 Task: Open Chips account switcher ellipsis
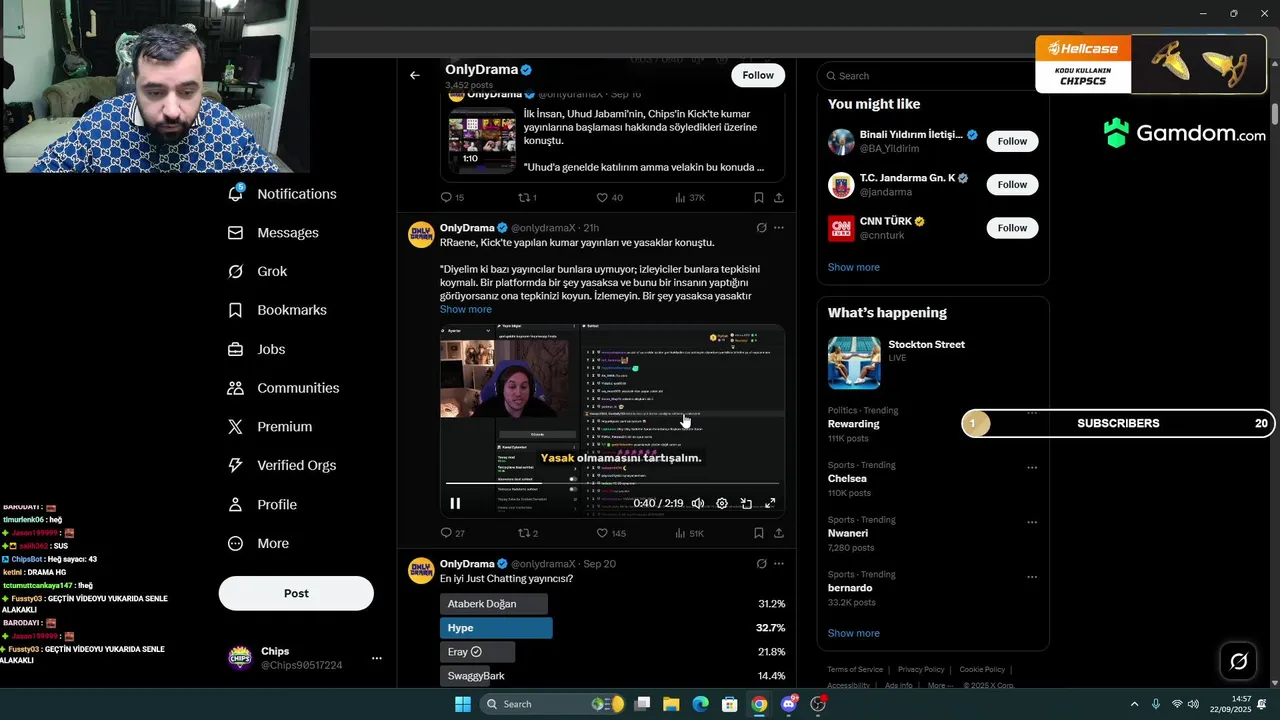pos(377,658)
